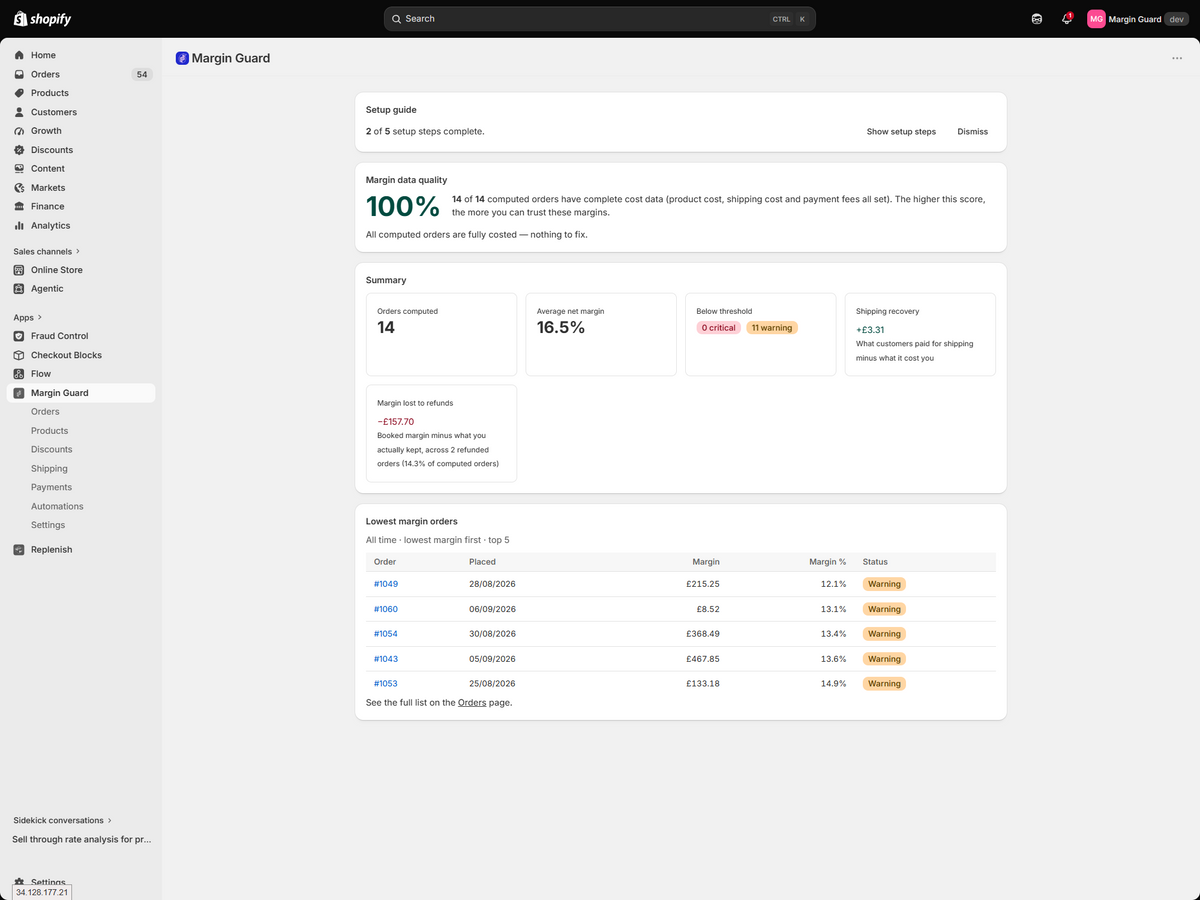This screenshot has width=1200, height=900.
Task: Open Margin Guard Settings subpage
Action: pos(48,525)
